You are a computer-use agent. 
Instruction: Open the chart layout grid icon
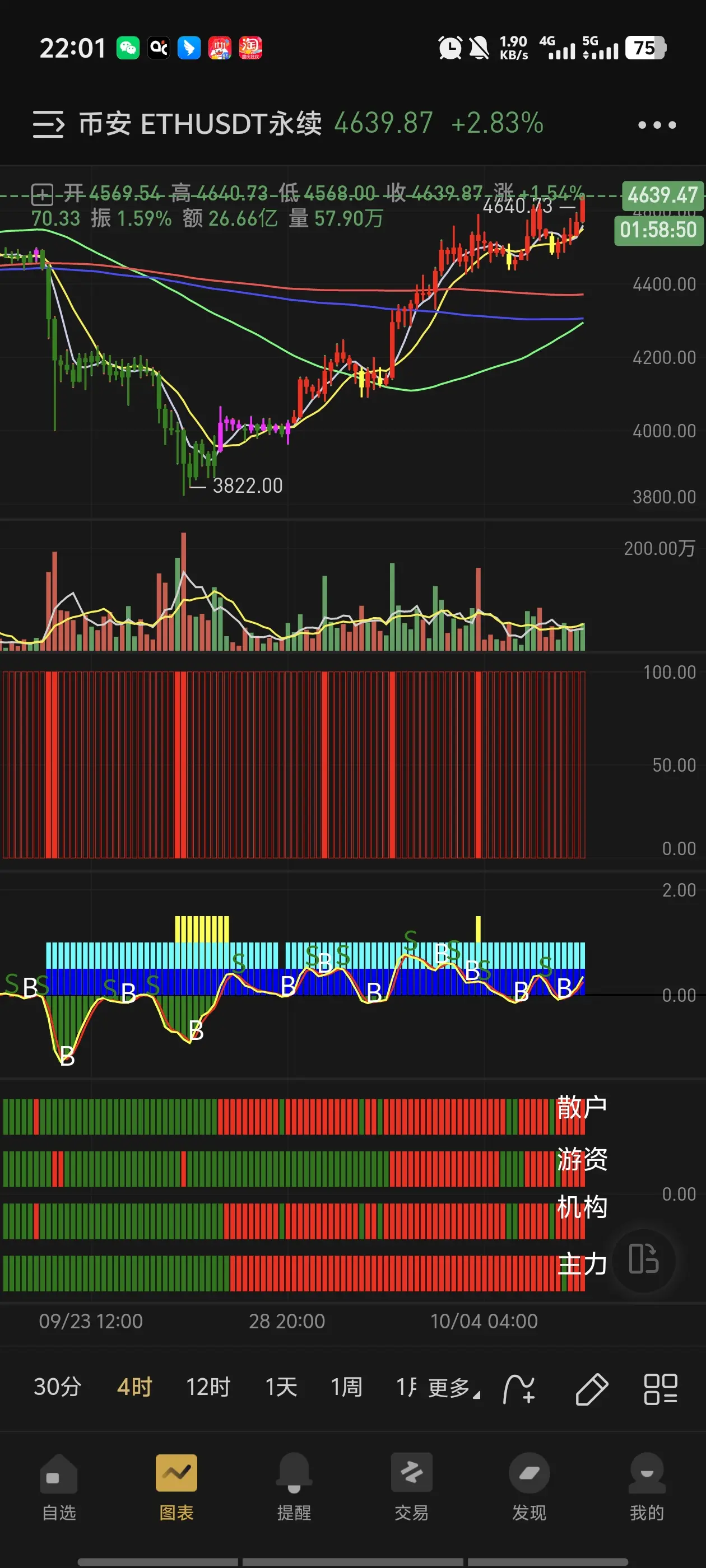click(660, 1389)
